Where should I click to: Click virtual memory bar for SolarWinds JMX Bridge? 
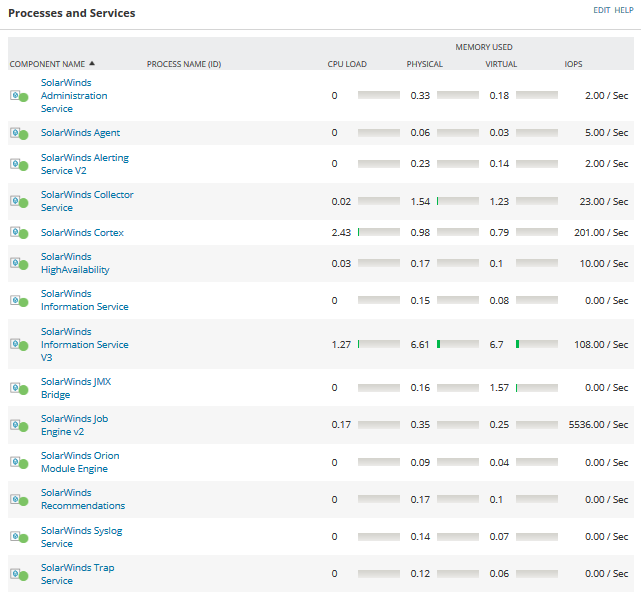click(x=537, y=387)
